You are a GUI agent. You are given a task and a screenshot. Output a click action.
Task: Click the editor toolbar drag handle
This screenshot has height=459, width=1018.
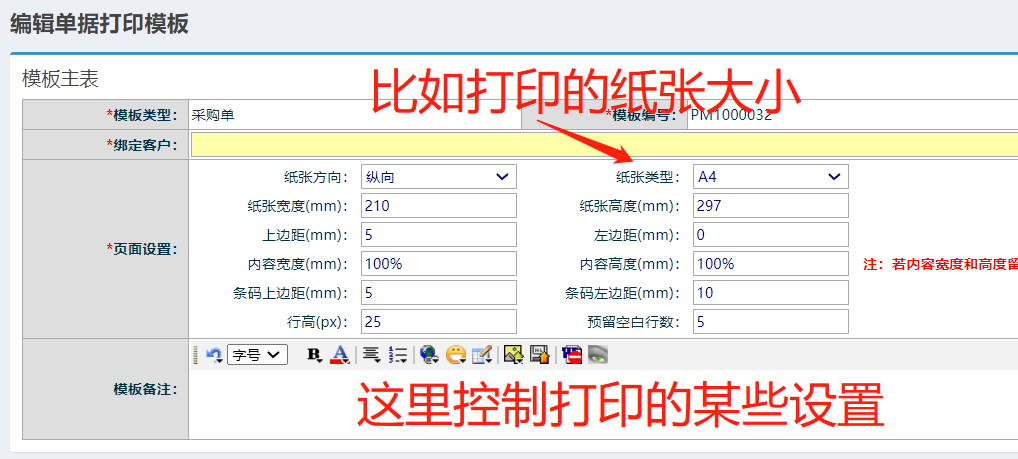click(196, 354)
